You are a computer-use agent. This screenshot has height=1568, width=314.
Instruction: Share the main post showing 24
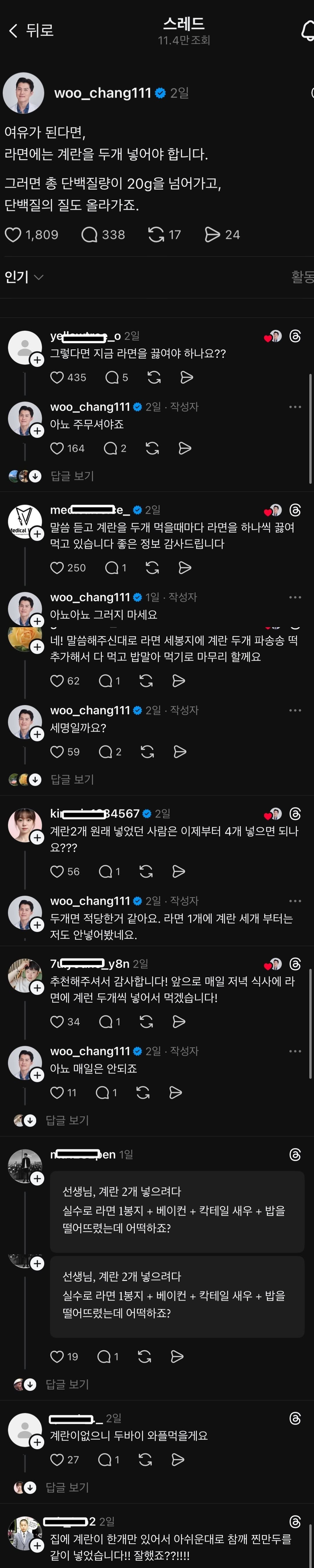point(212,234)
